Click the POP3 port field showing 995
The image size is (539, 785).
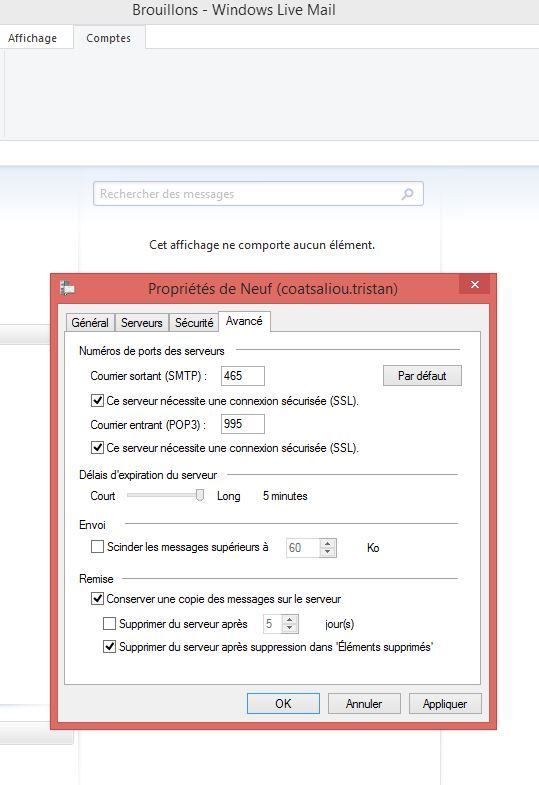243,424
